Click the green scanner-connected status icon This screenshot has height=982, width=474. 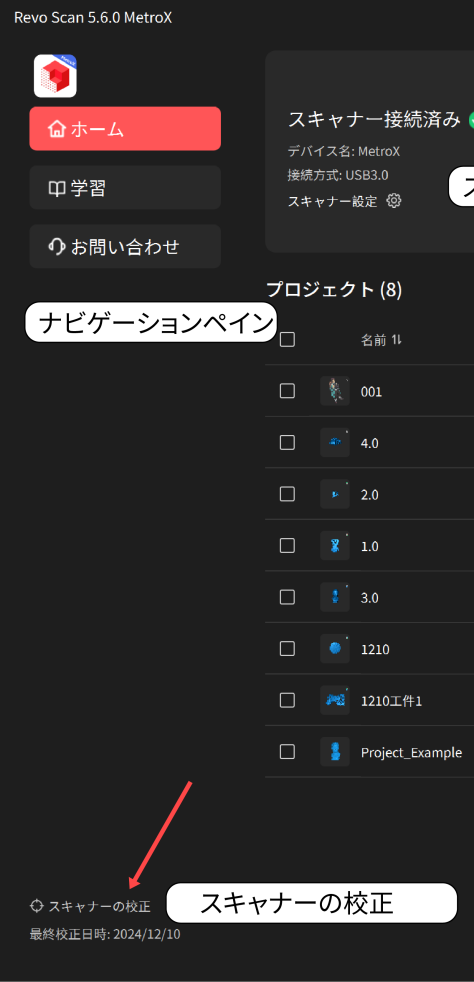(x=471, y=120)
